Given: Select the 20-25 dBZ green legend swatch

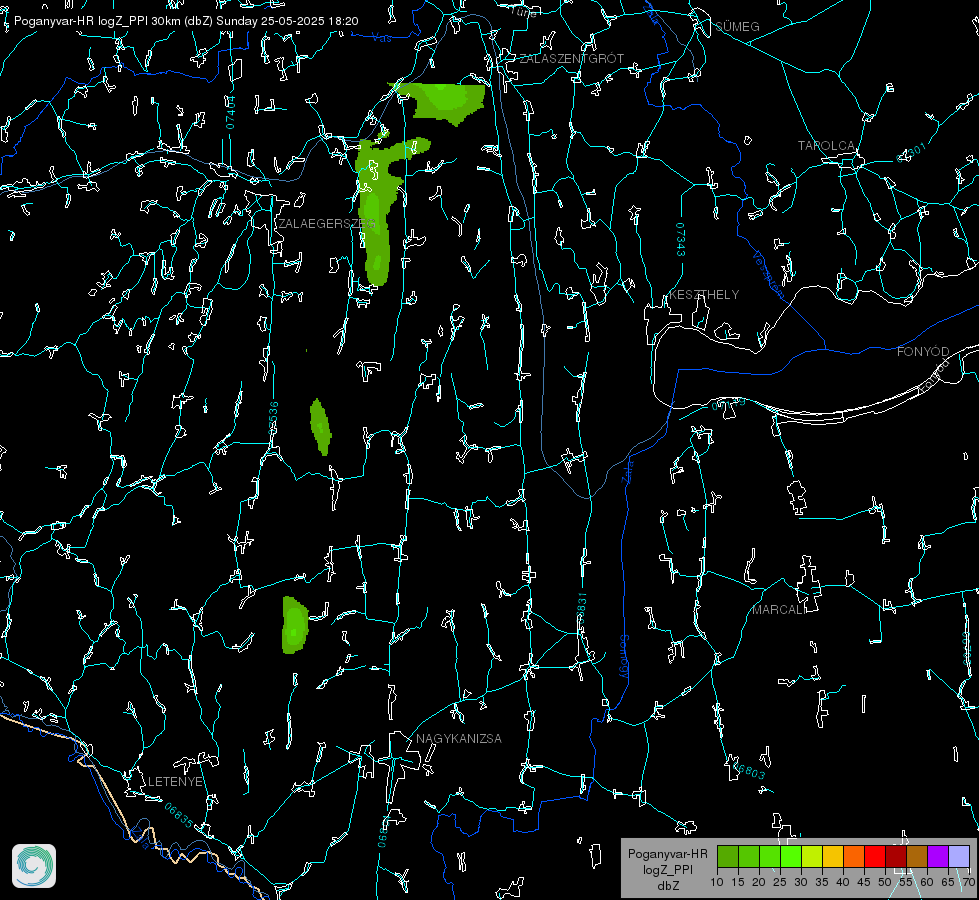Looking at the screenshot, I should 770,856.
